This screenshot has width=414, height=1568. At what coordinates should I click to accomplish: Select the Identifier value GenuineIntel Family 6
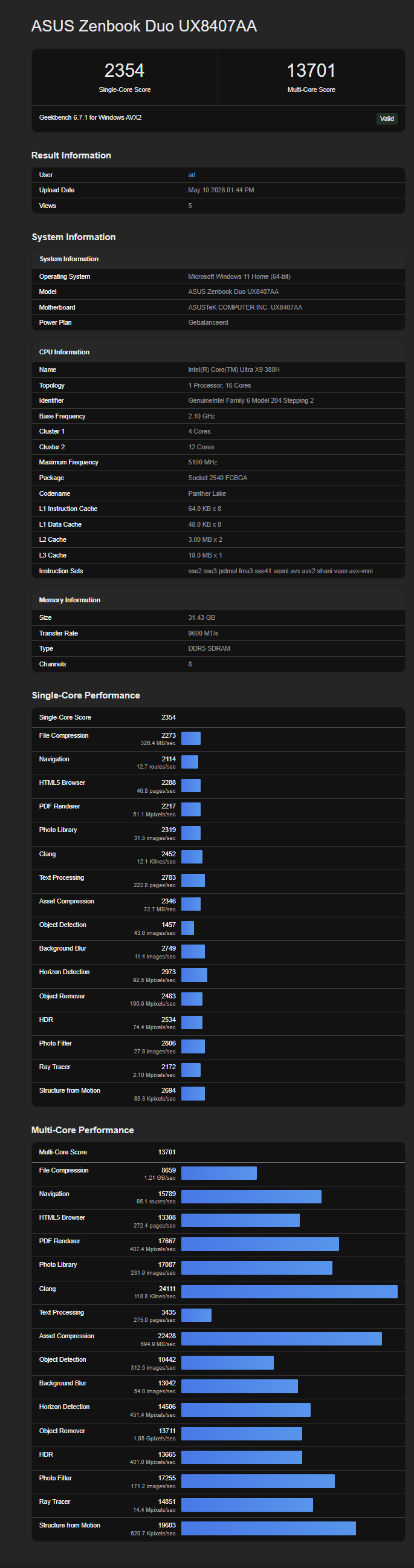250,400
